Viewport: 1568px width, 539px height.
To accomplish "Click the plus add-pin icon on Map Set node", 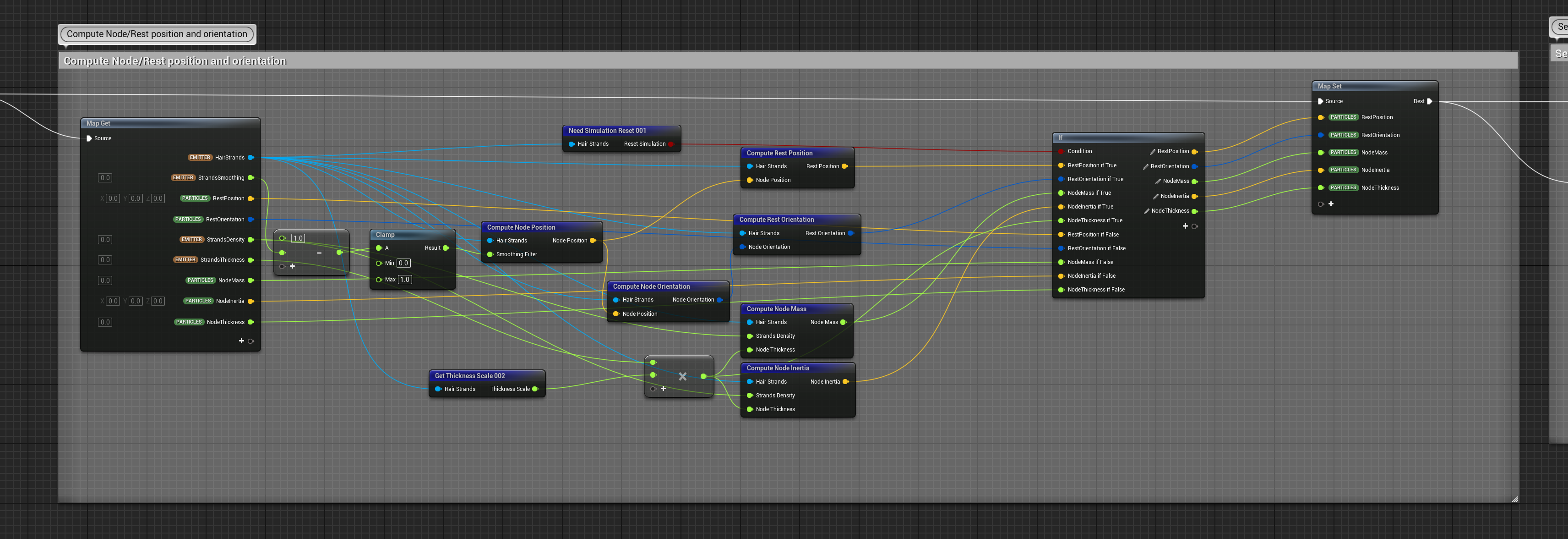I will click(x=1331, y=204).
